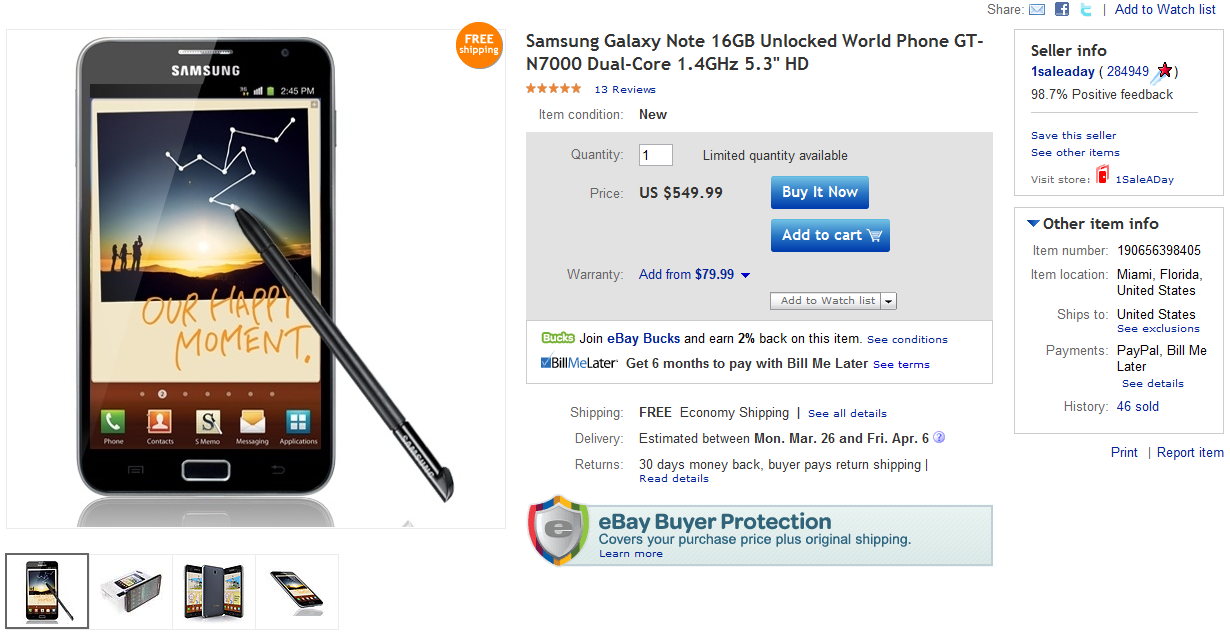This screenshot has width=1230, height=640.
Task: Share the listing via email icon
Action: (x=1037, y=9)
